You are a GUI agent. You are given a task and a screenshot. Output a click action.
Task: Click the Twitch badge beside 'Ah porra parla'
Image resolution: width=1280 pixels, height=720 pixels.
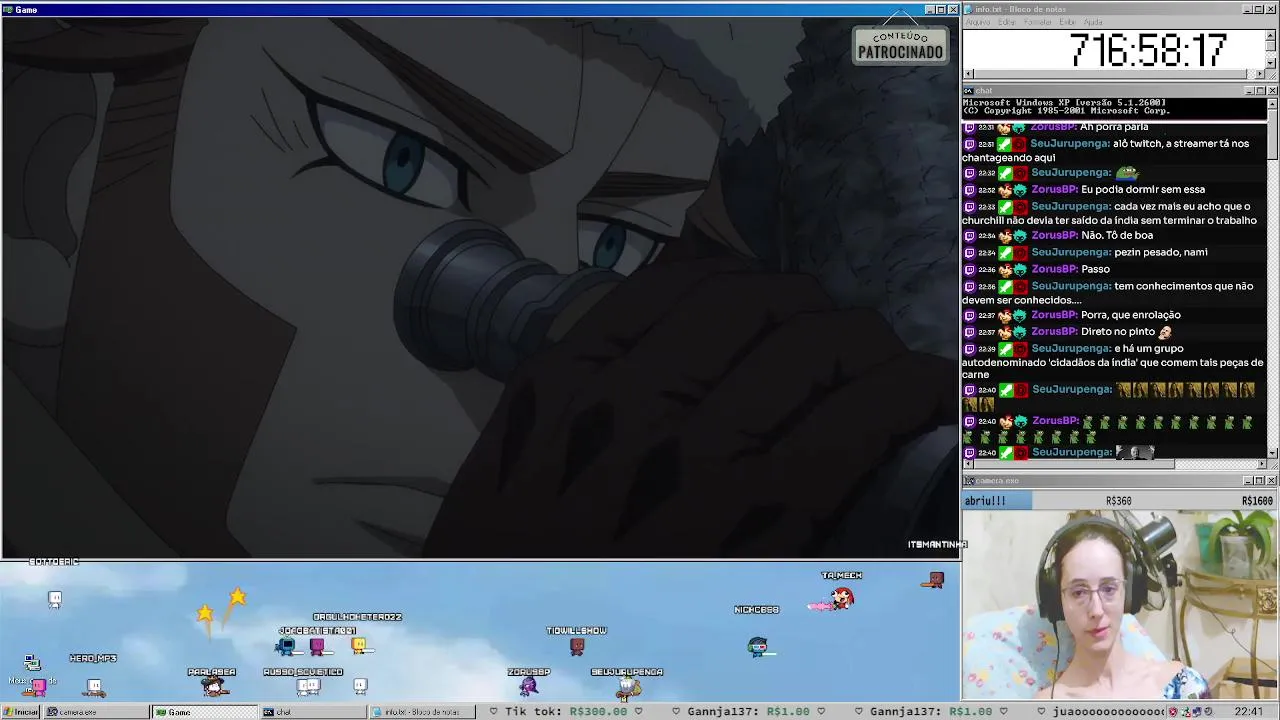969,128
